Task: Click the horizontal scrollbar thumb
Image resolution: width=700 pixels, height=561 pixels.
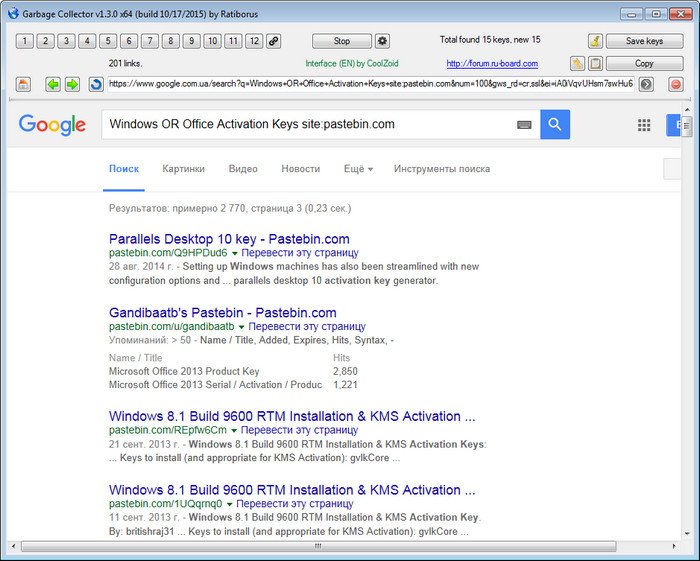Action: click(318, 546)
